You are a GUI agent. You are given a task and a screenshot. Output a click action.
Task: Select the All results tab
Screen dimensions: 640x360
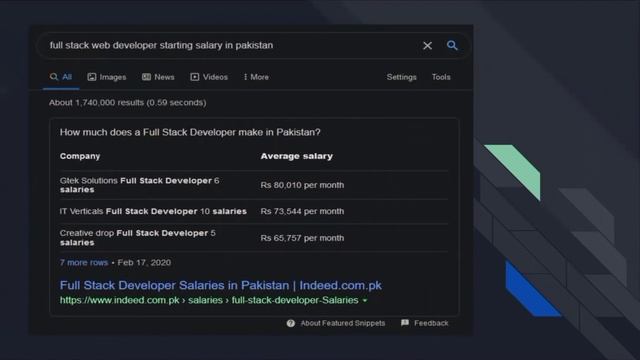61,77
